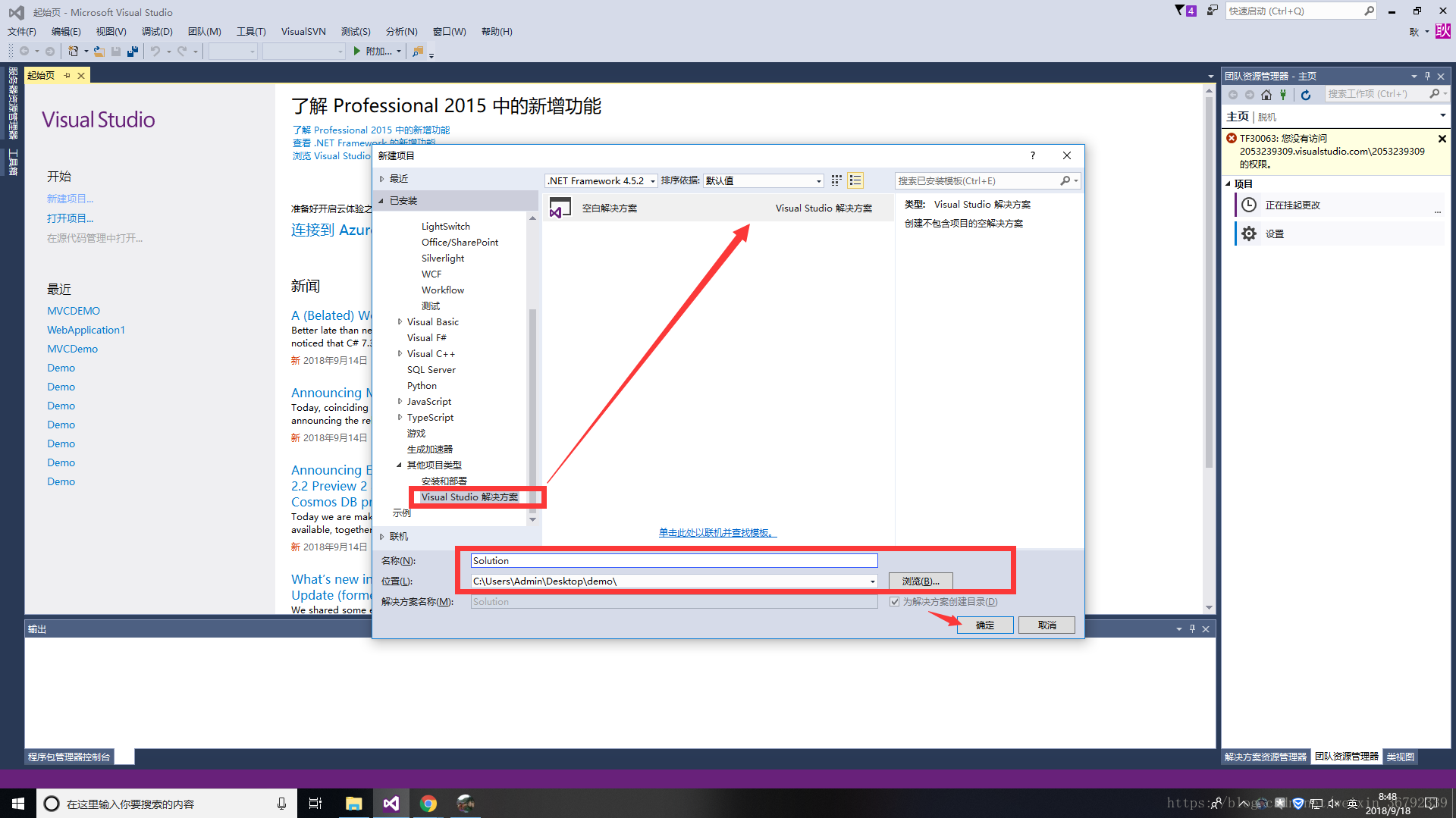Open Windows Task View
The height and width of the screenshot is (818, 1456).
pyautogui.click(x=315, y=804)
